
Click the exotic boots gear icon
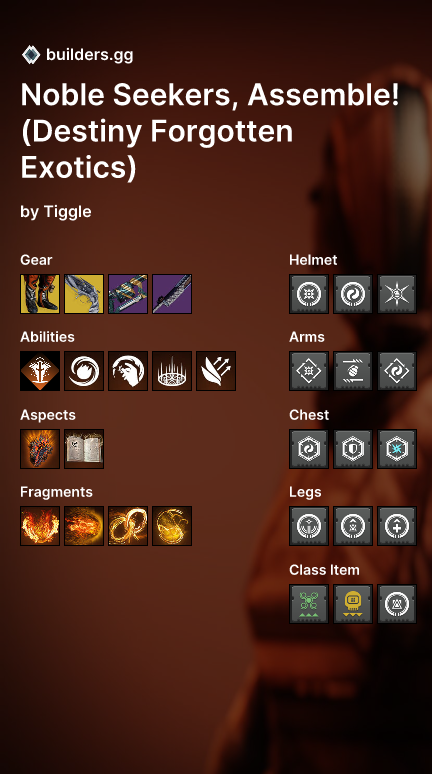(40, 294)
